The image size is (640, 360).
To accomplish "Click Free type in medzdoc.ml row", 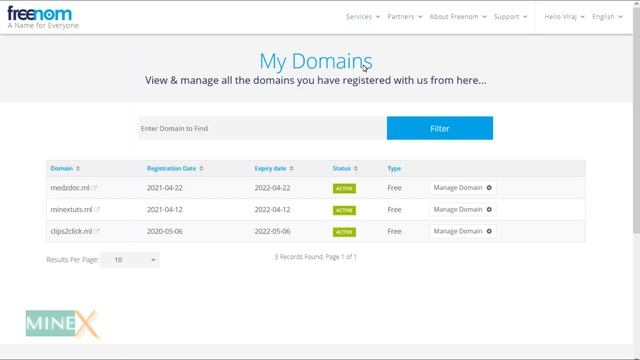I will (394, 188).
